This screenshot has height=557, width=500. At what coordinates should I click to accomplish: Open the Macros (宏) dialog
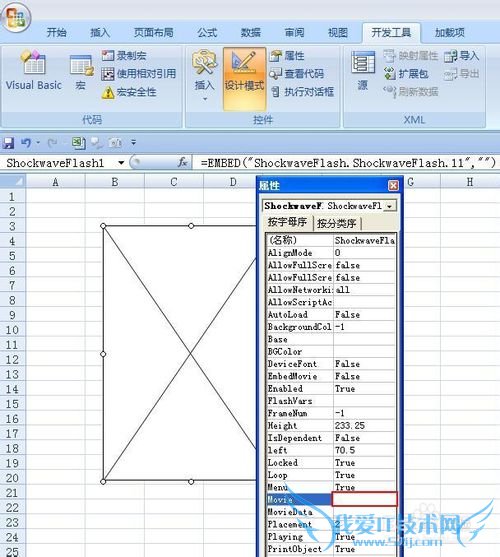pos(81,73)
